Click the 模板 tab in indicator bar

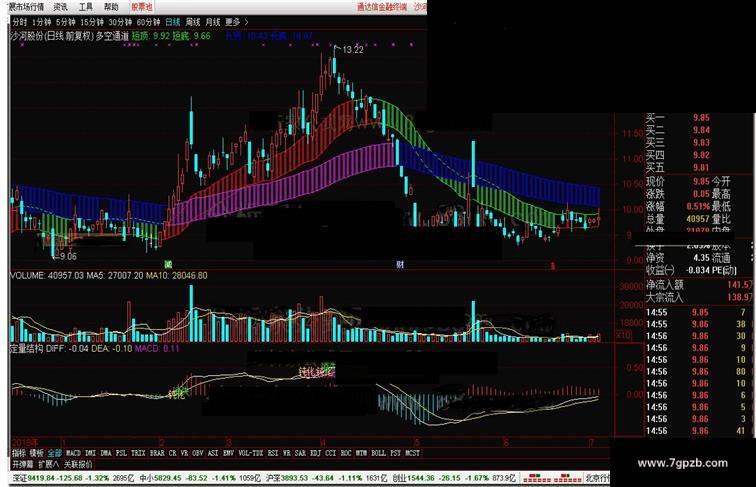[x=37, y=453]
